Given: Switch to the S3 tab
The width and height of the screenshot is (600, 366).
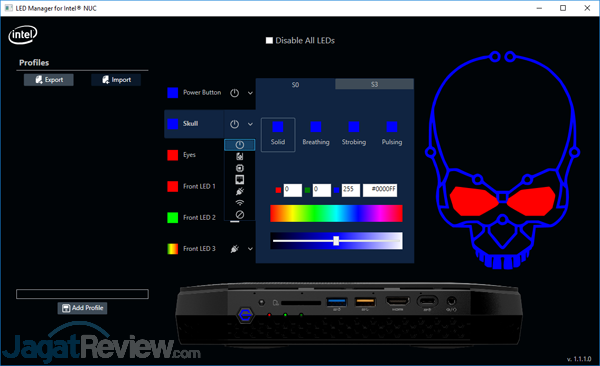Looking at the screenshot, I should click(x=374, y=84).
